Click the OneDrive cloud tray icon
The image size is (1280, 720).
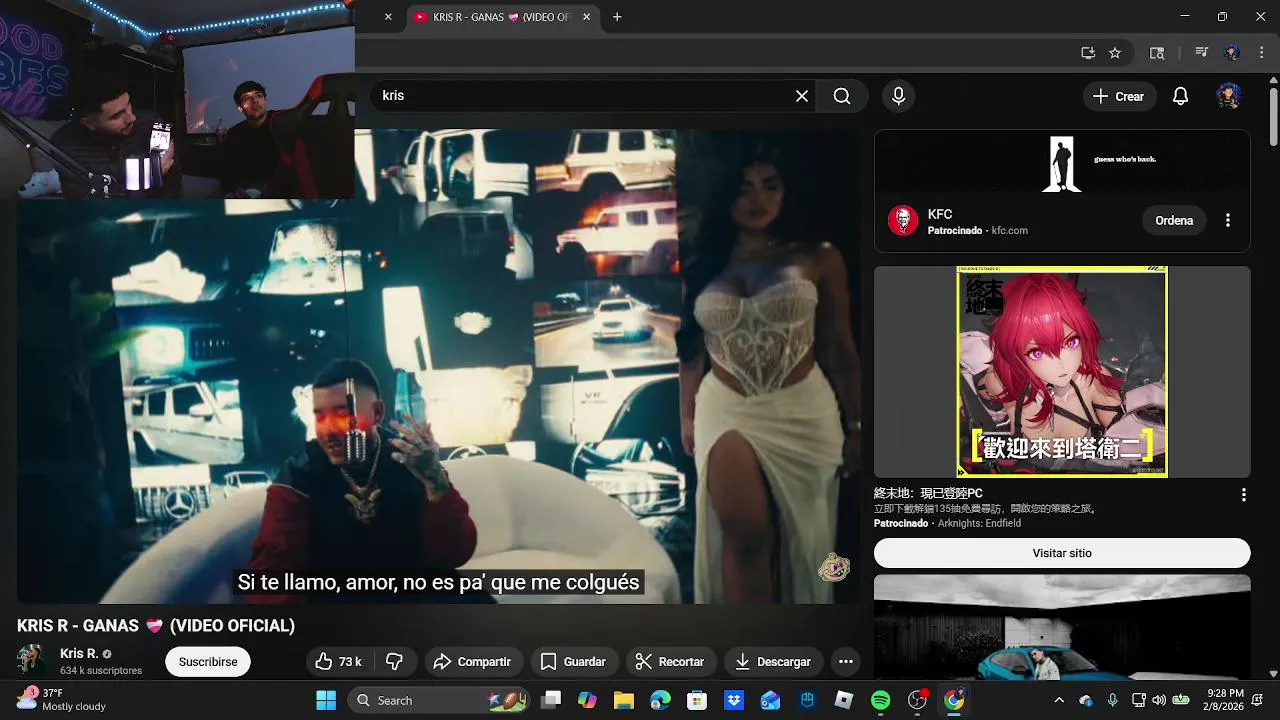pos(1086,700)
